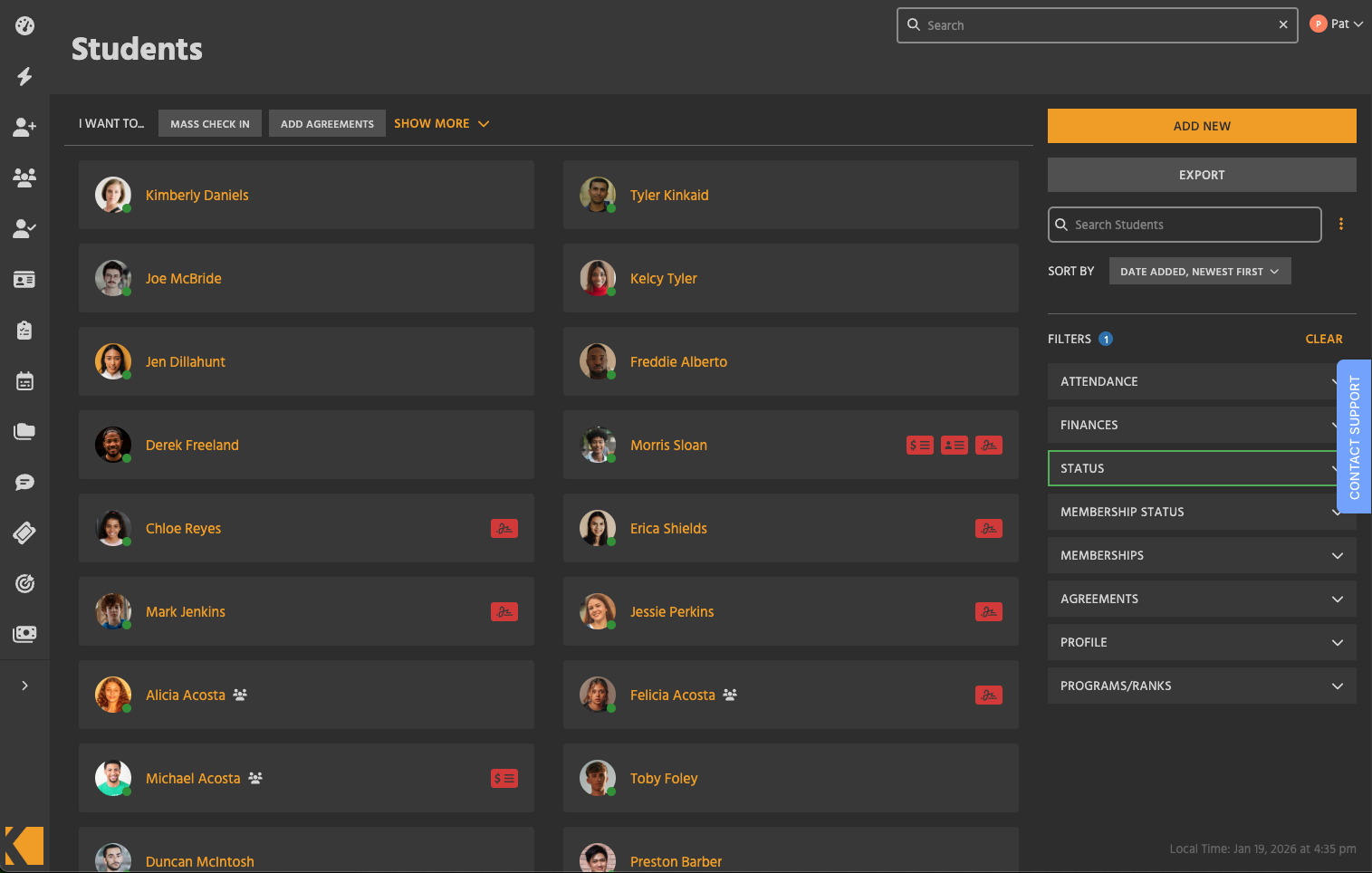Open the dashboard gauge icon in sidebar
Screen dimensions: 1372x873
pyautogui.click(x=24, y=25)
